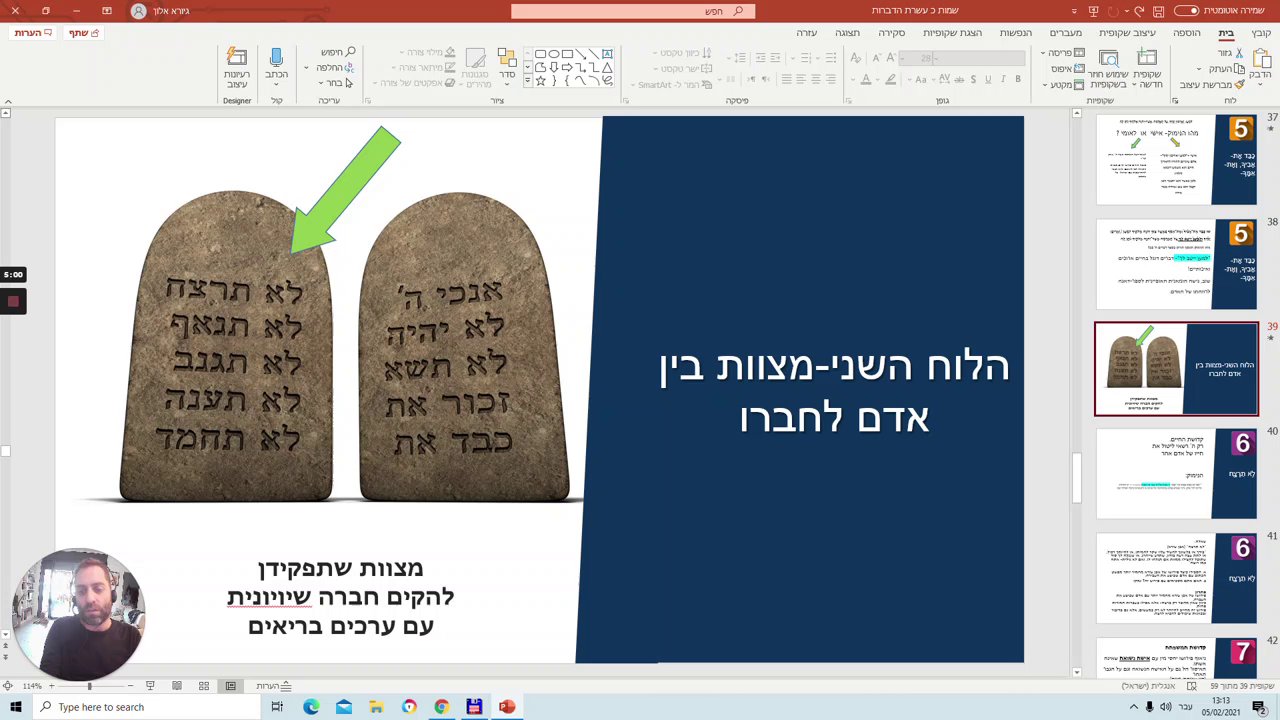This screenshot has height=720, width=1280.
Task: Toggle Strikethrough (ab) formatting
Action: 957,80
